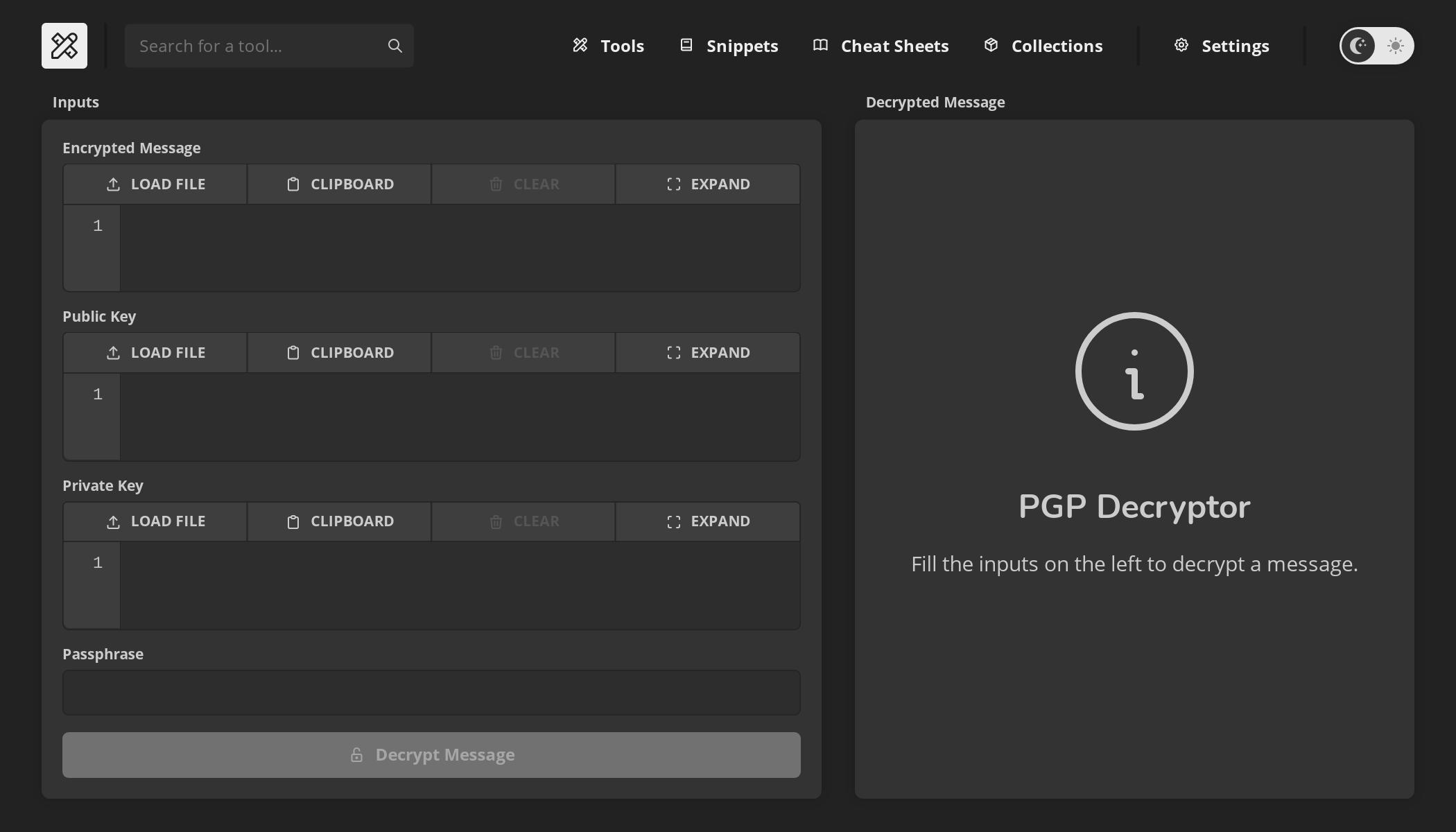Click the 'PGP Decryptor' heading text

coord(1134,507)
